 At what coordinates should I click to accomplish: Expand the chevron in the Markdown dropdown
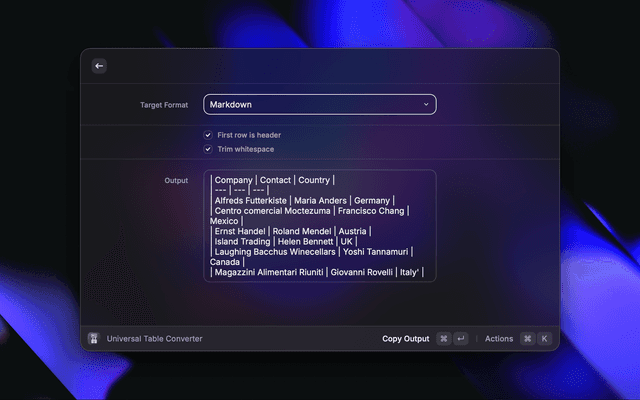pos(425,104)
